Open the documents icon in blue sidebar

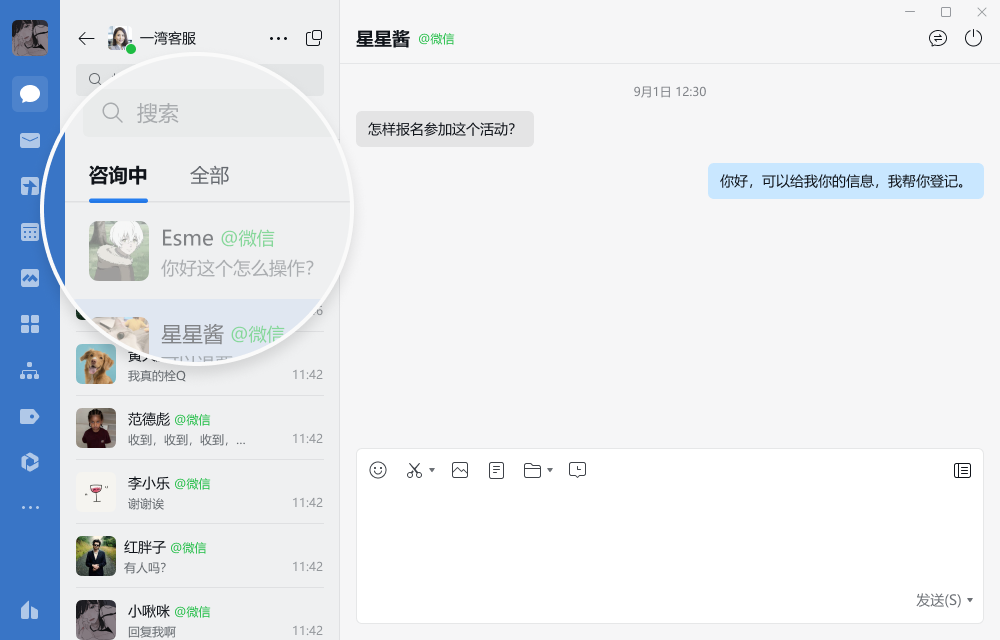pyautogui.click(x=30, y=186)
